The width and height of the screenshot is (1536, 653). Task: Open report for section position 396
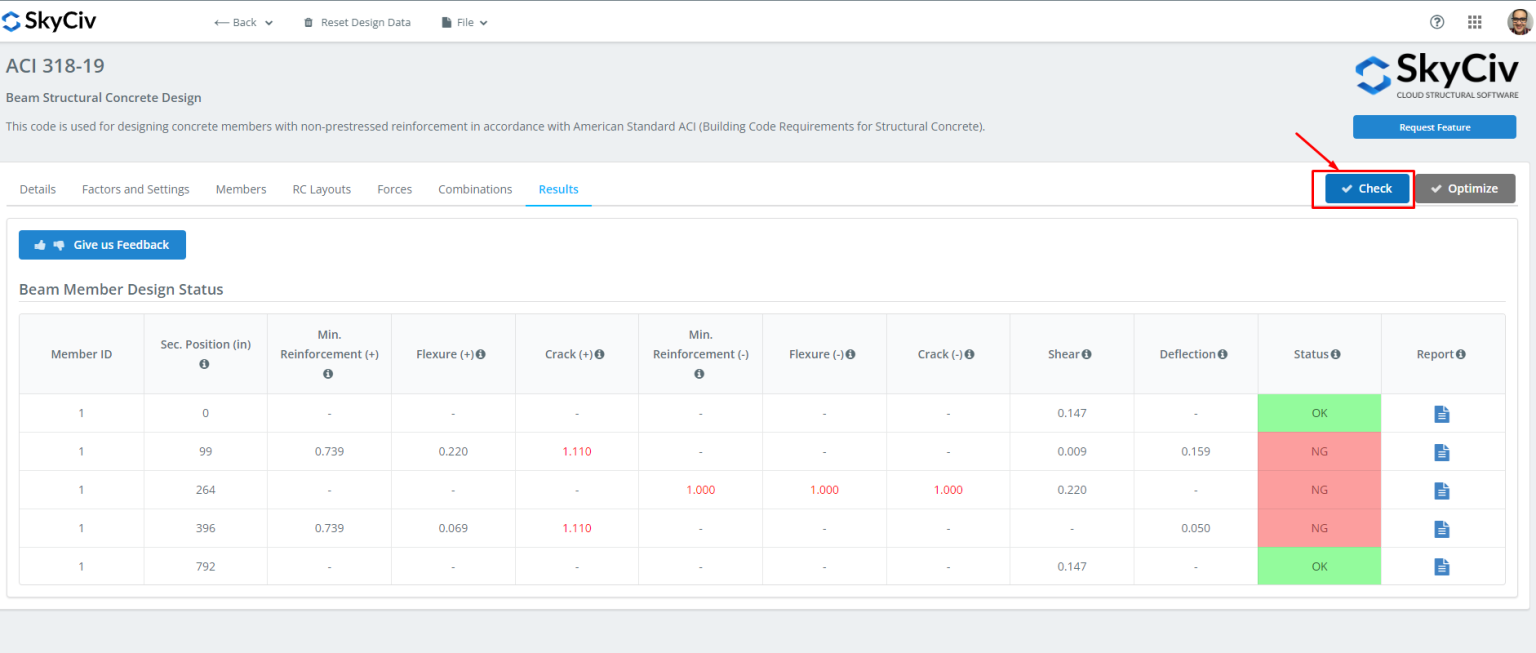(x=1441, y=529)
